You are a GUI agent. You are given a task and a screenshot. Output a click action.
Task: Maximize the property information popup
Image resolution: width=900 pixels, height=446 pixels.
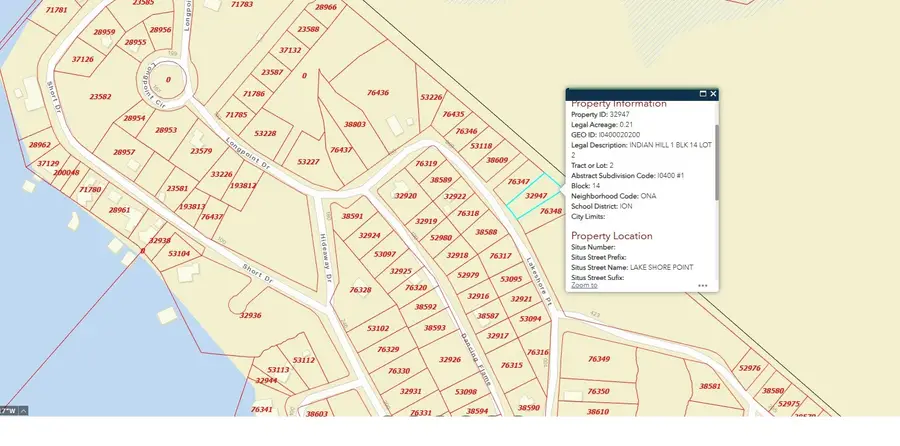click(x=702, y=94)
